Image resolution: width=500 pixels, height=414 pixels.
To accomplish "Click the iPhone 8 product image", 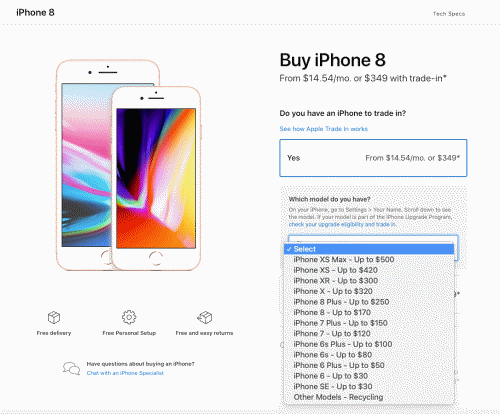I will tap(128, 165).
